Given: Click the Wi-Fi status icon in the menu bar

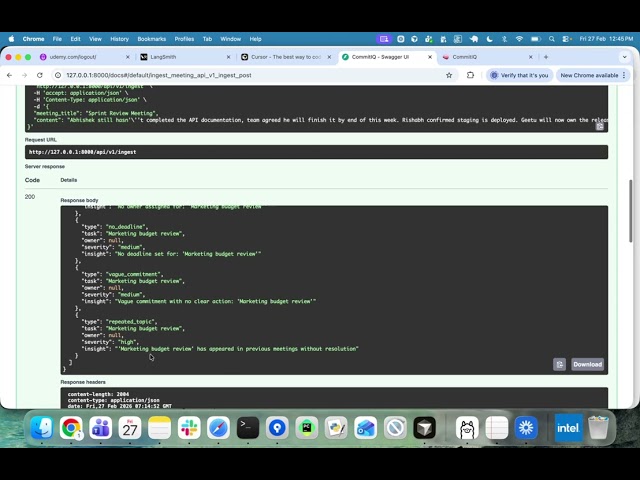Looking at the screenshot, I should 519,39.
